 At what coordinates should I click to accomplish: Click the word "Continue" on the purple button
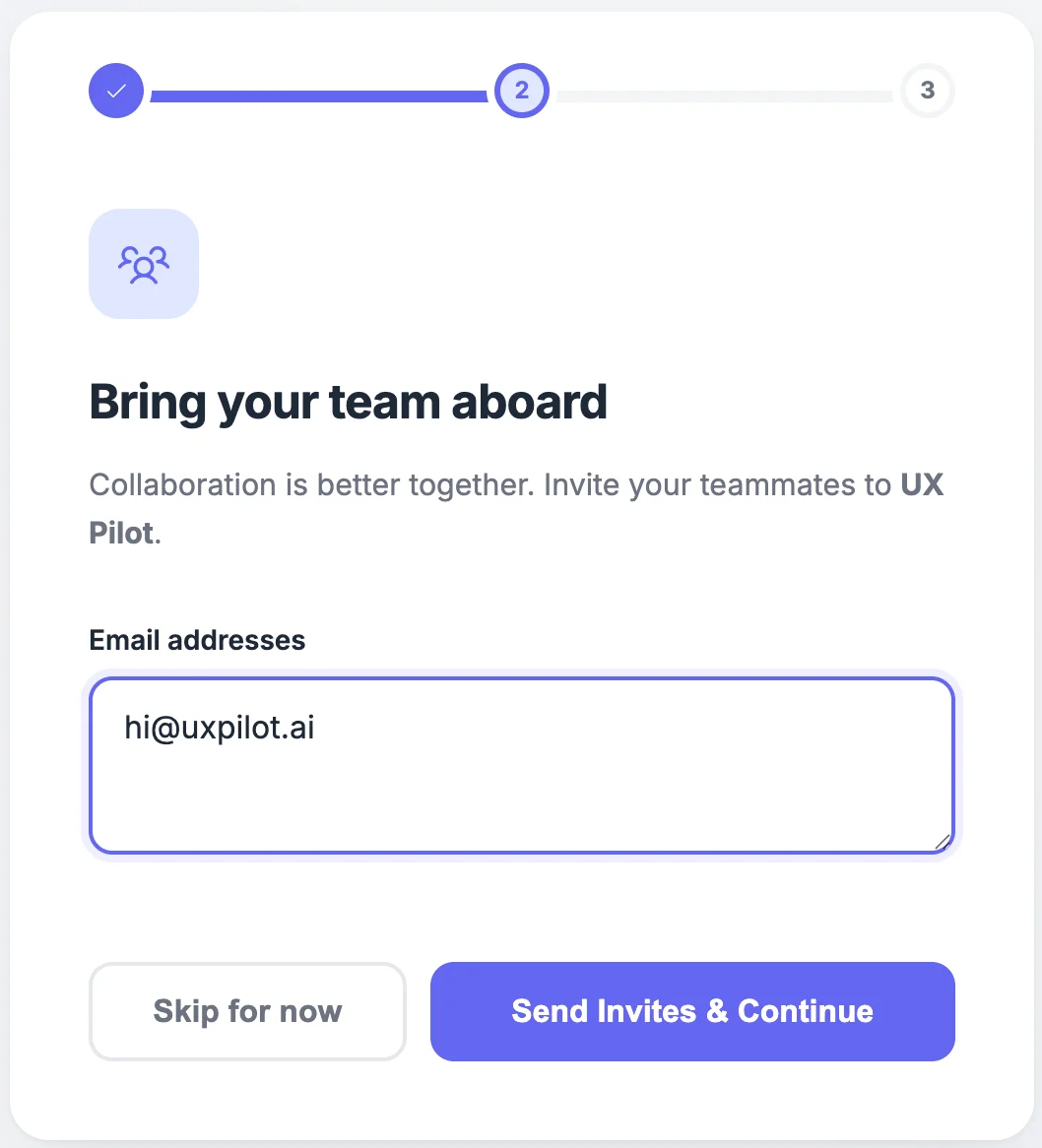click(805, 1011)
